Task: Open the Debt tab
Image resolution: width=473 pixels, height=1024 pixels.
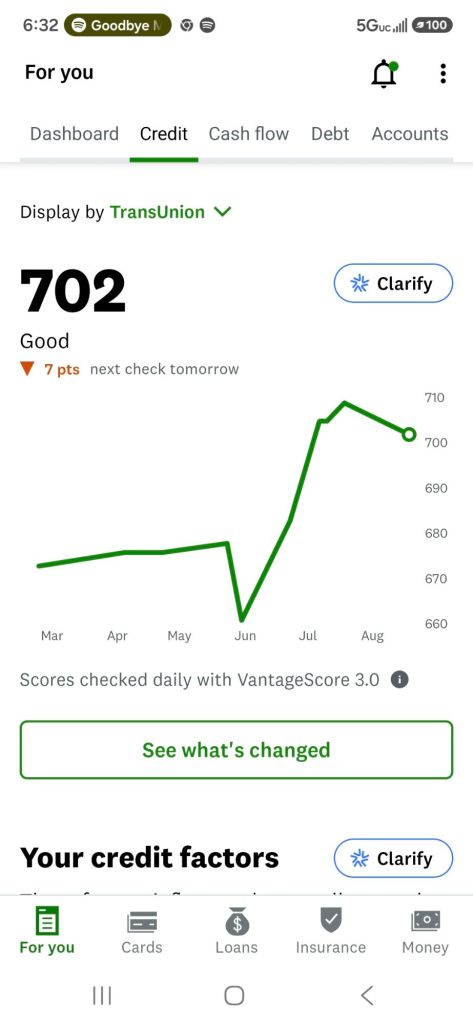Action: coord(330,134)
